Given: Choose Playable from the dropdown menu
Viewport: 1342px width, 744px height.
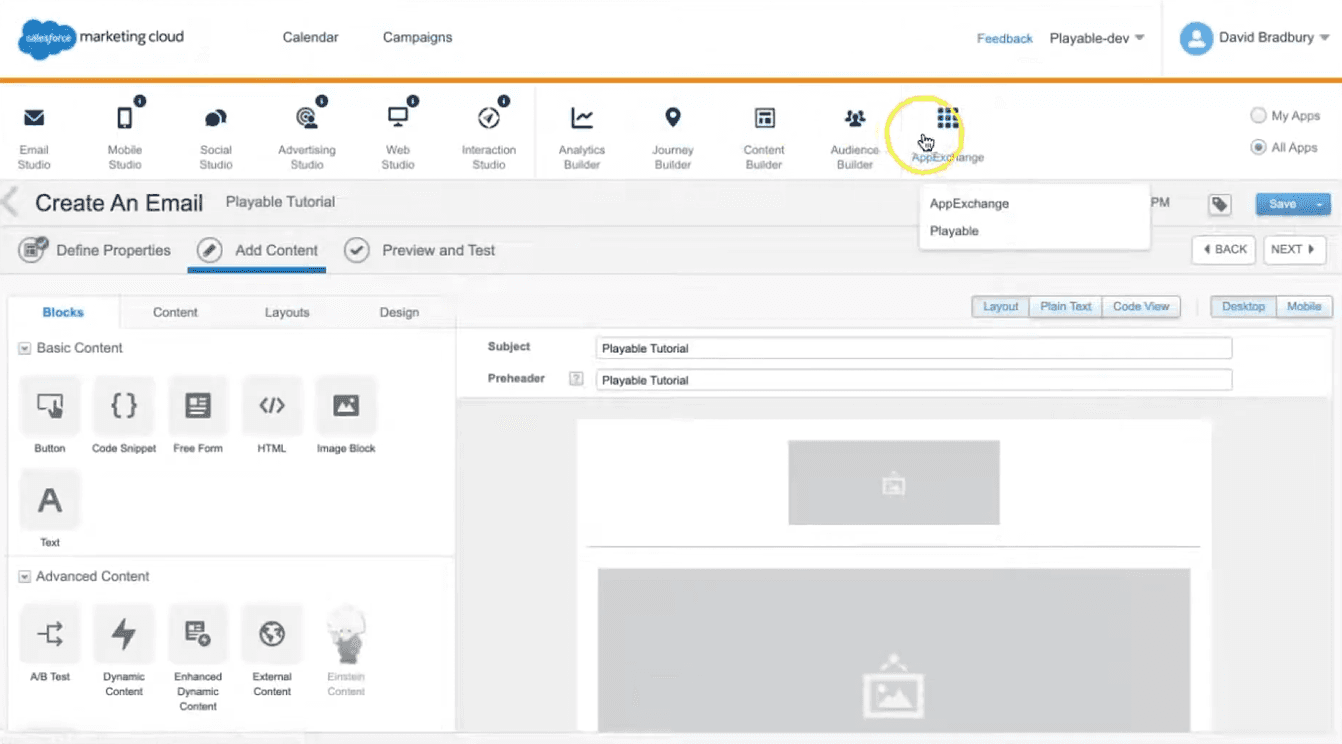Looking at the screenshot, I should point(954,230).
